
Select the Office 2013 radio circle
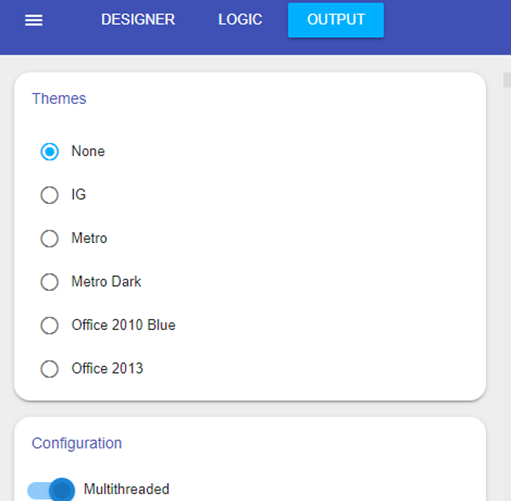tap(50, 369)
